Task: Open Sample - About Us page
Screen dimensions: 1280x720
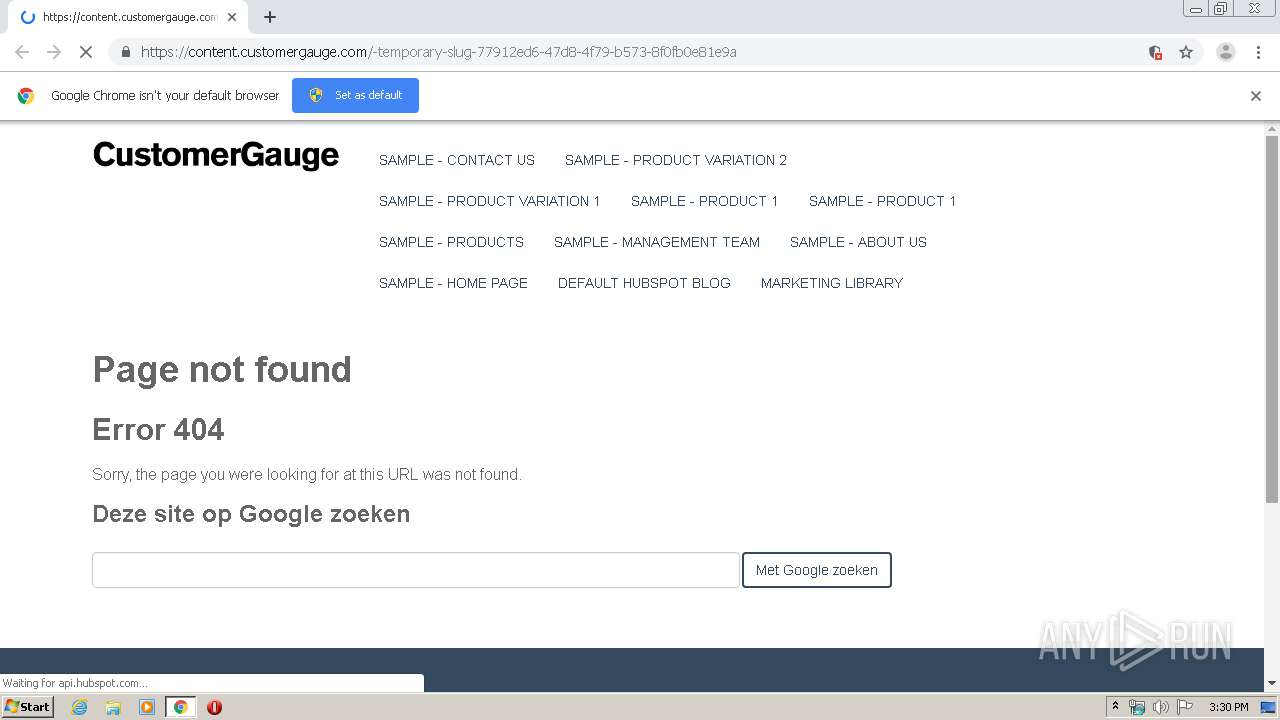Action: pos(858,242)
